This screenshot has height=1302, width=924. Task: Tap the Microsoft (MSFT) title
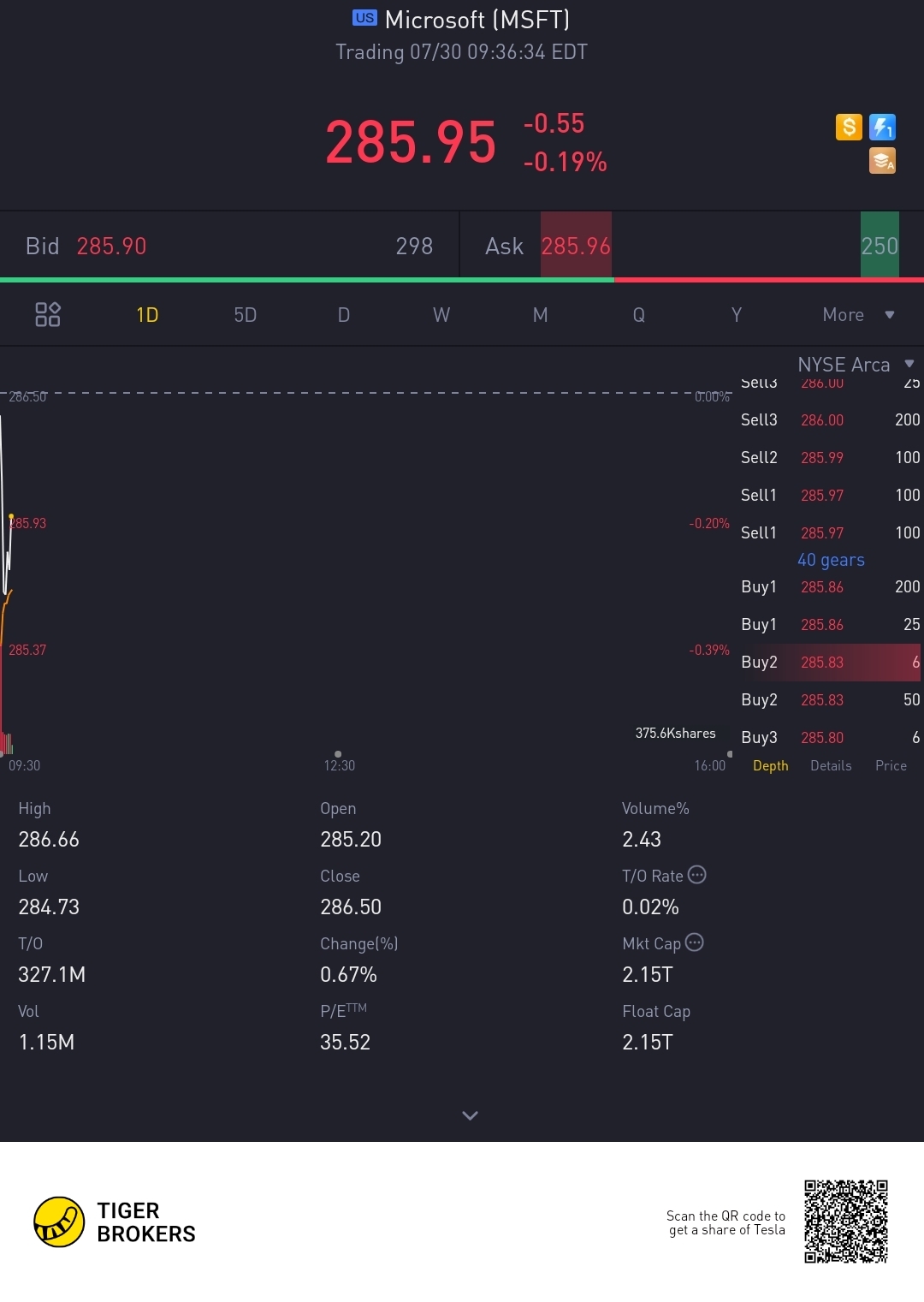point(477,19)
